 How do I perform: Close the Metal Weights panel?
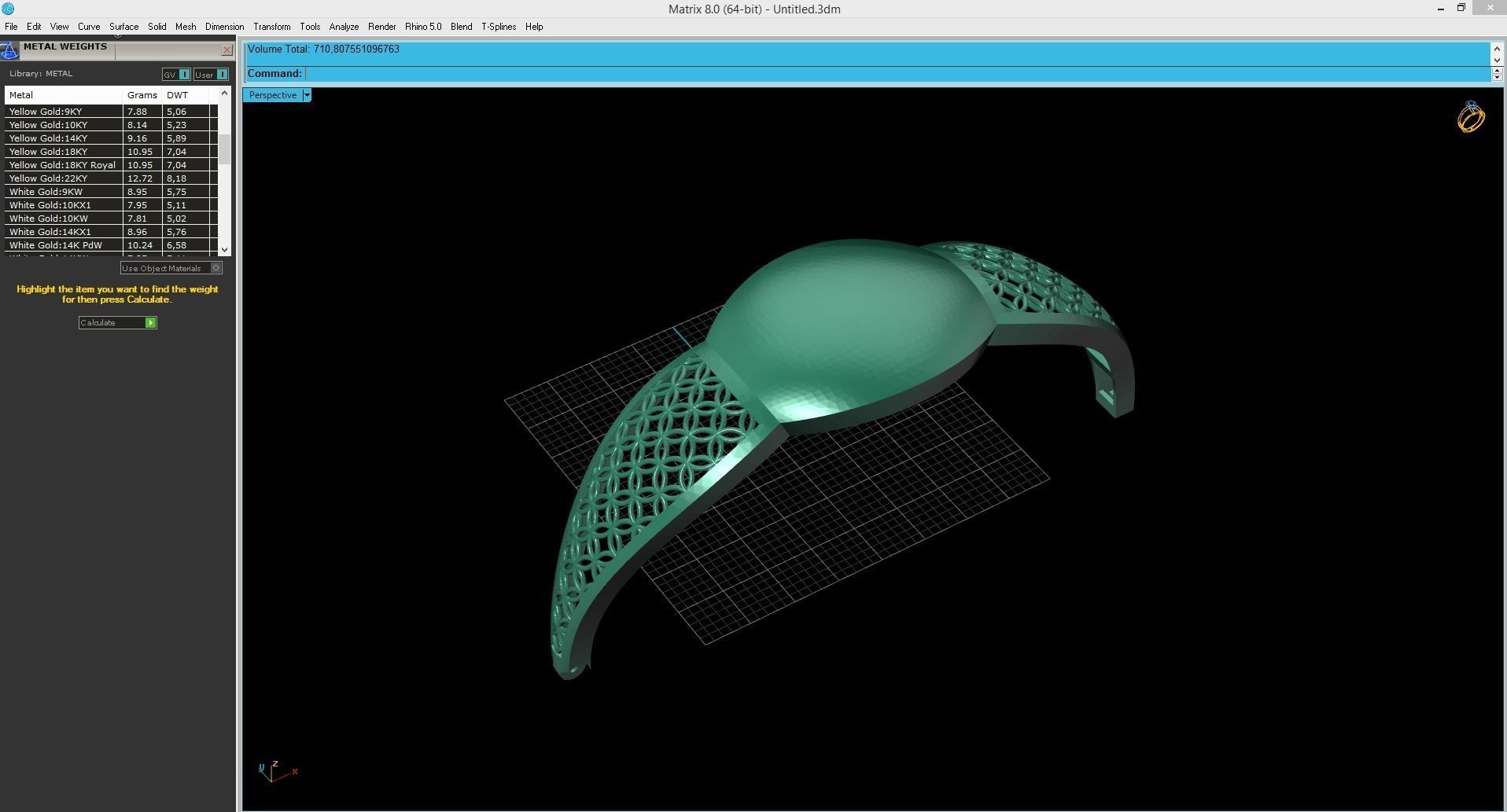click(x=227, y=50)
